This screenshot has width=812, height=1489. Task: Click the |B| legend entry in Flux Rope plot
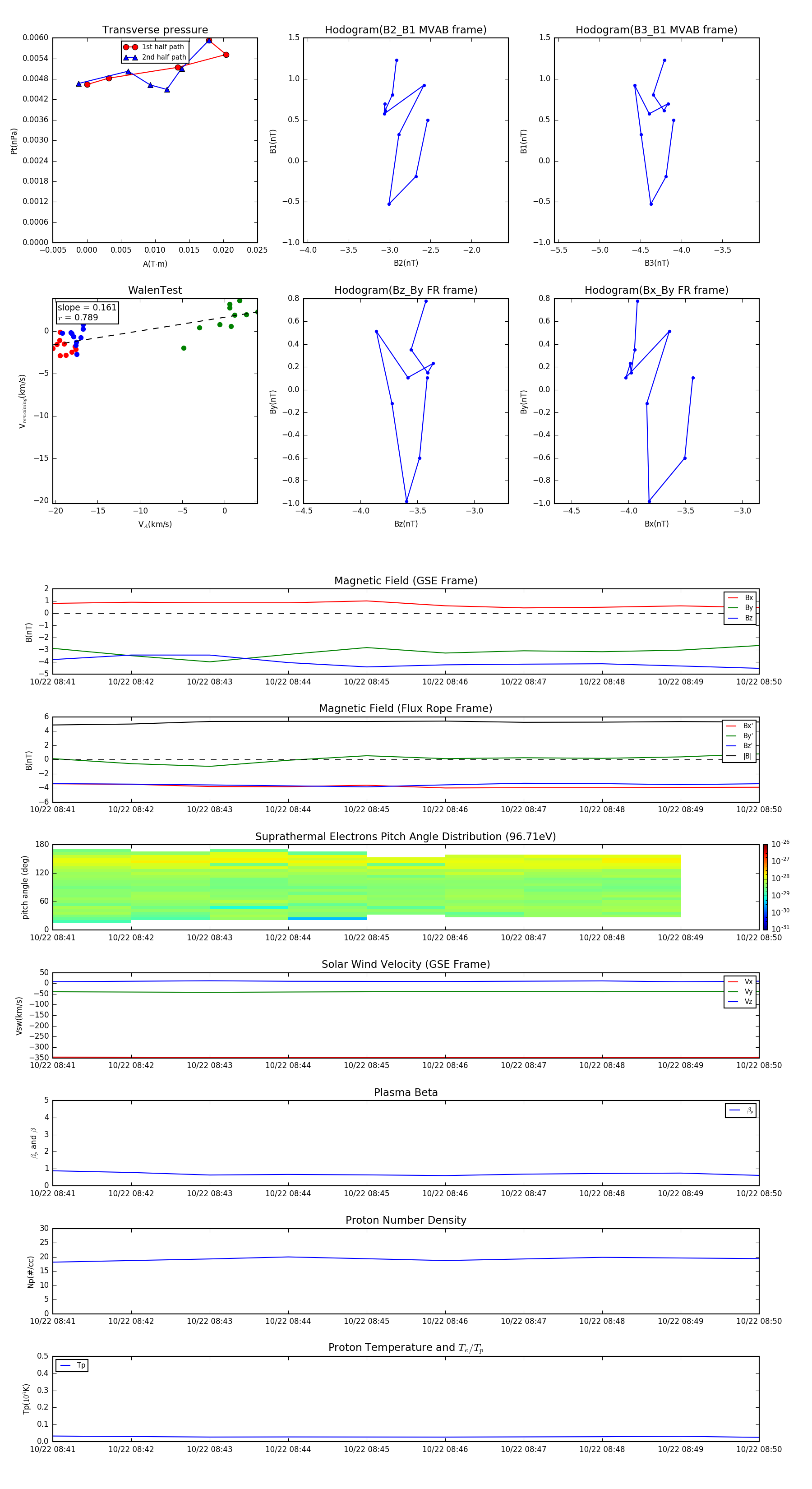(x=739, y=756)
